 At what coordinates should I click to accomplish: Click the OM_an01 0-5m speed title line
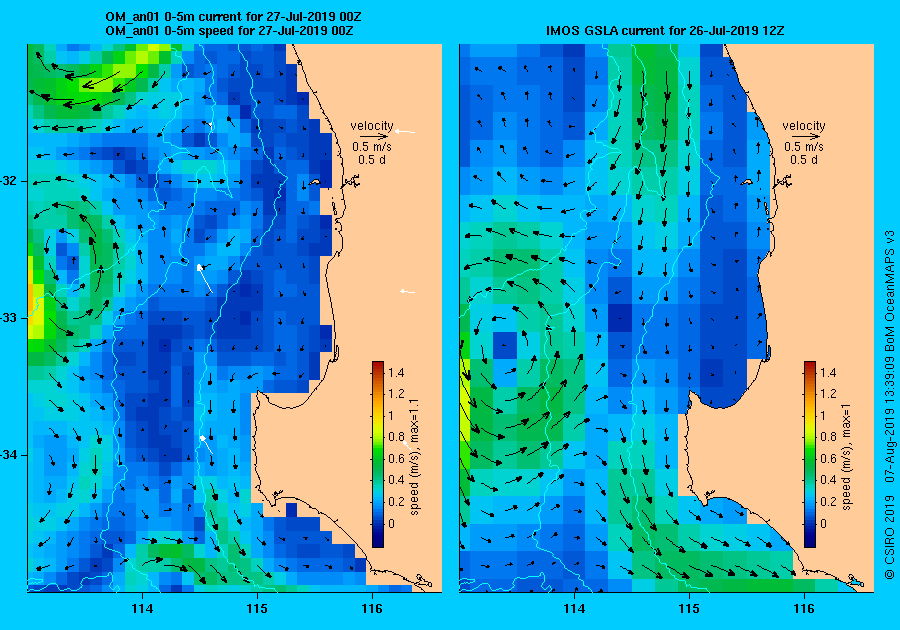[230, 31]
